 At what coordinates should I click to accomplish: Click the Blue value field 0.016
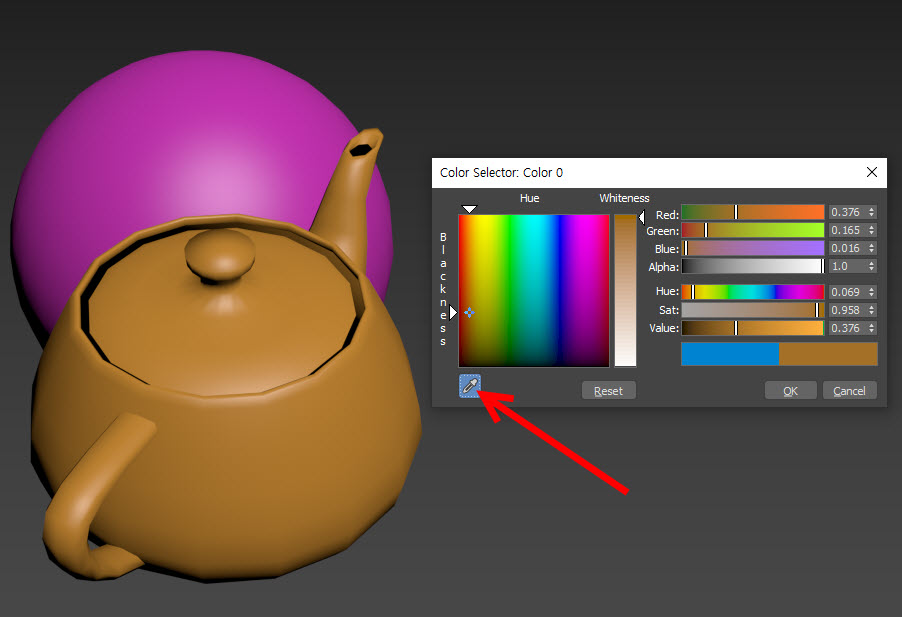coord(847,248)
